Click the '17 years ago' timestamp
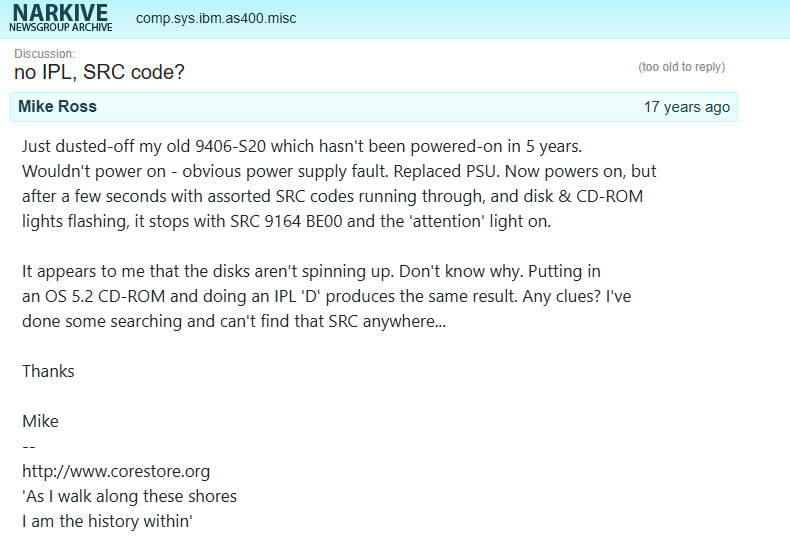Image resolution: width=790 pixels, height=543 pixels. [686, 107]
